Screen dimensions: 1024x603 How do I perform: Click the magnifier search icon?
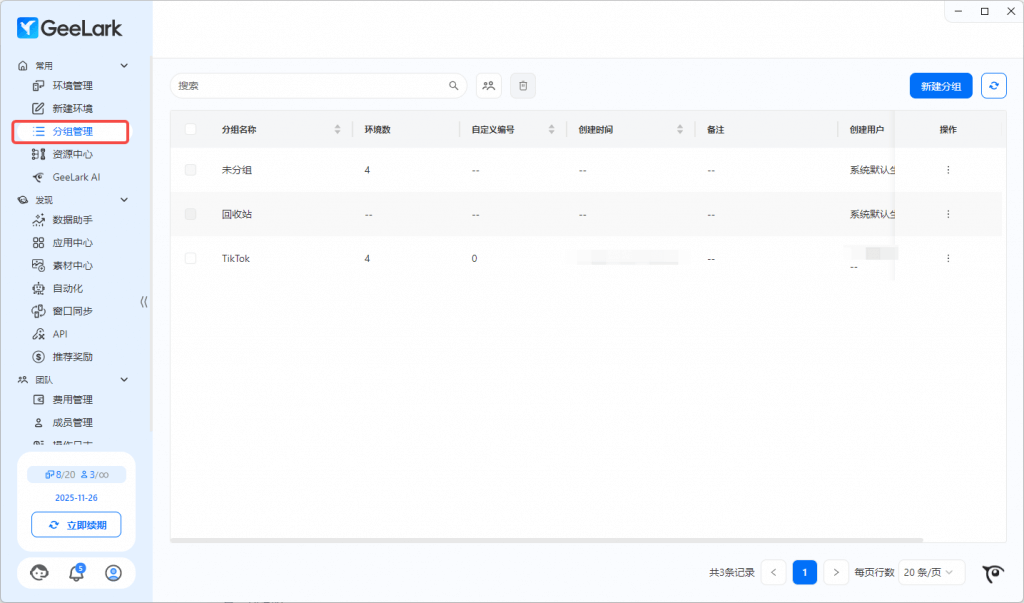tap(454, 86)
